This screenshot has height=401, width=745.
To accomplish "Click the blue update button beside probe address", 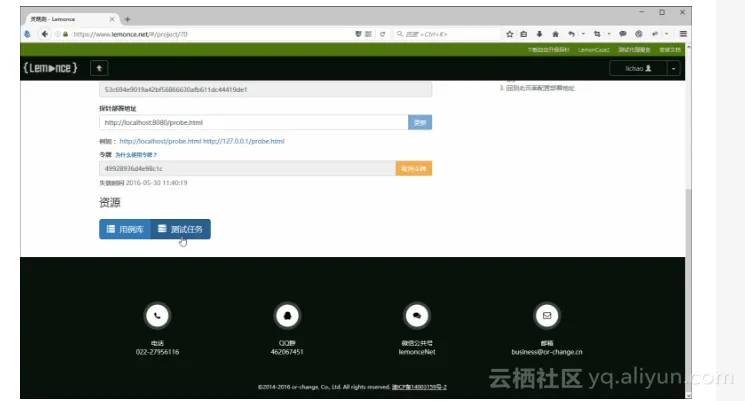I will [x=420, y=123].
